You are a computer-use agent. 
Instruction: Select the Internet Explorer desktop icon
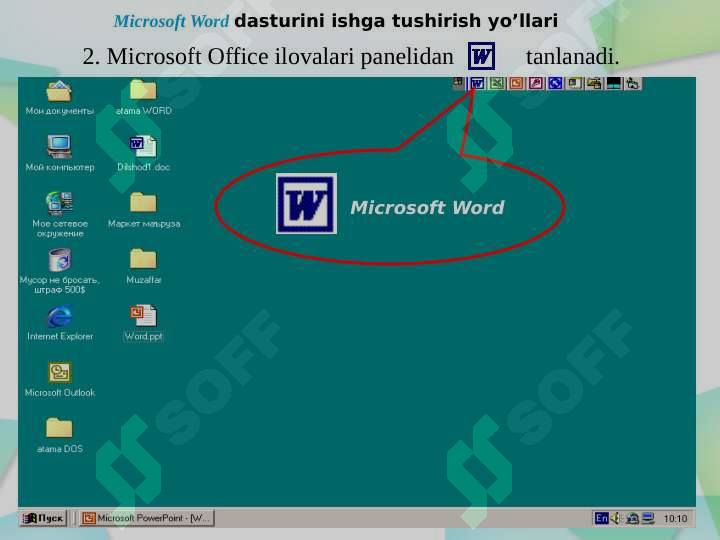pos(60,316)
